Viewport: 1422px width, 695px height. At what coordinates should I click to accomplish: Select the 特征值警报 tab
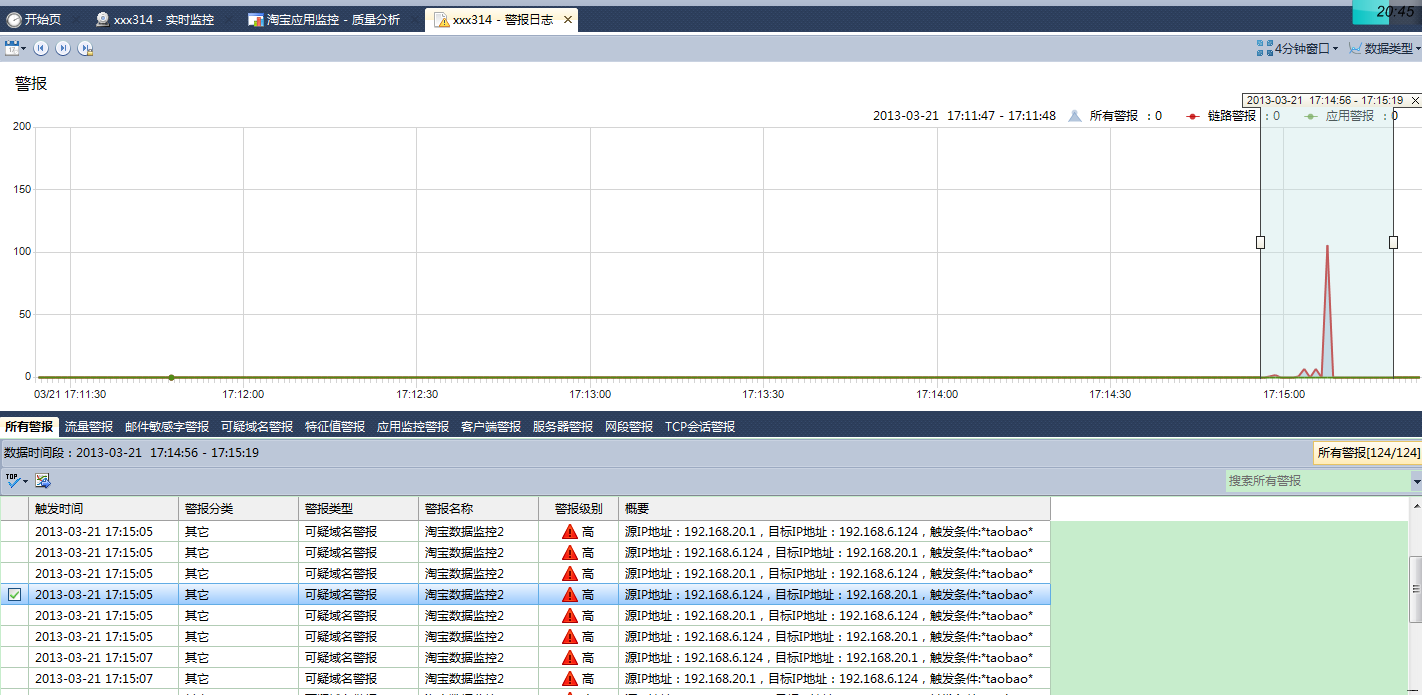pos(335,427)
